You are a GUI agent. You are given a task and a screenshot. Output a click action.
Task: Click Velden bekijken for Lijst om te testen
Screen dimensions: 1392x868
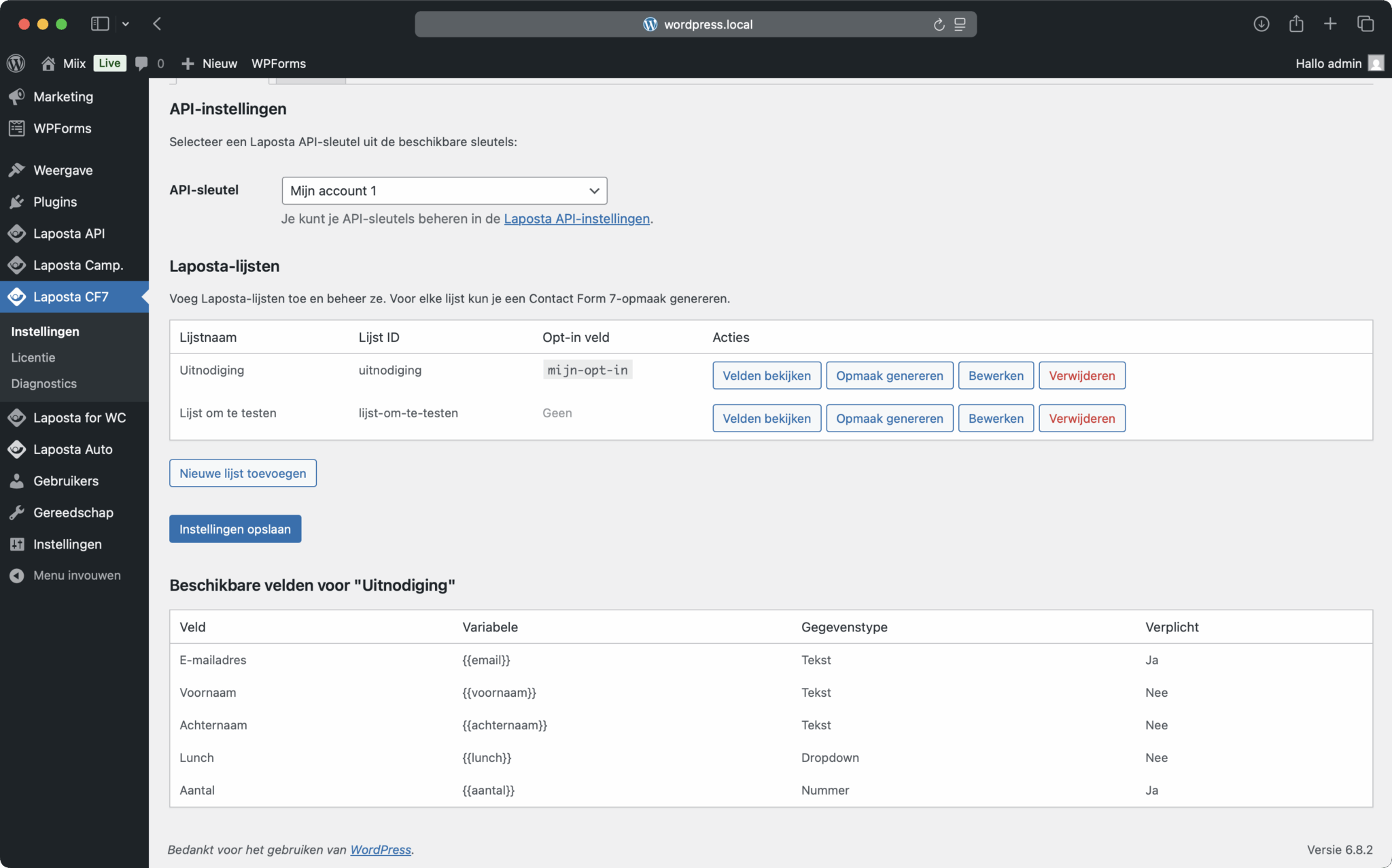767,418
